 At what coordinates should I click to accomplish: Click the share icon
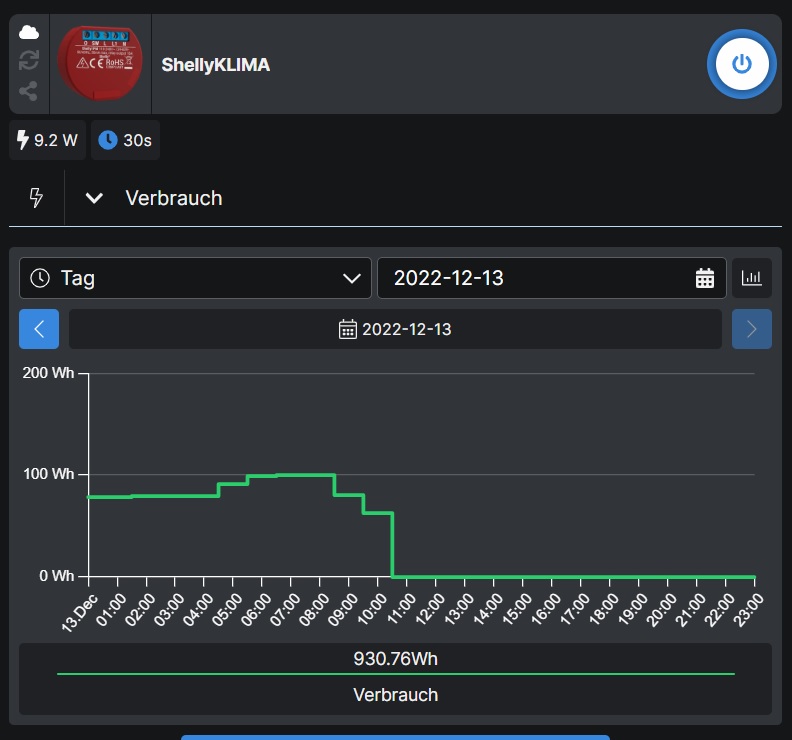(x=29, y=91)
